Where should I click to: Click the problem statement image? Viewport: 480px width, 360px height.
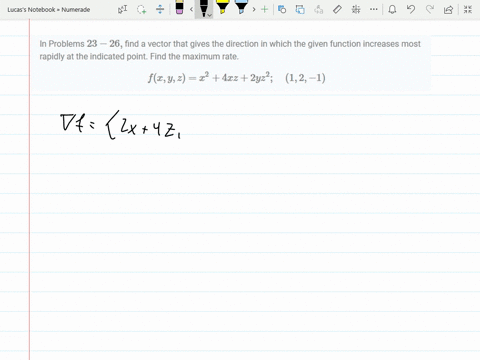(x=231, y=63)
